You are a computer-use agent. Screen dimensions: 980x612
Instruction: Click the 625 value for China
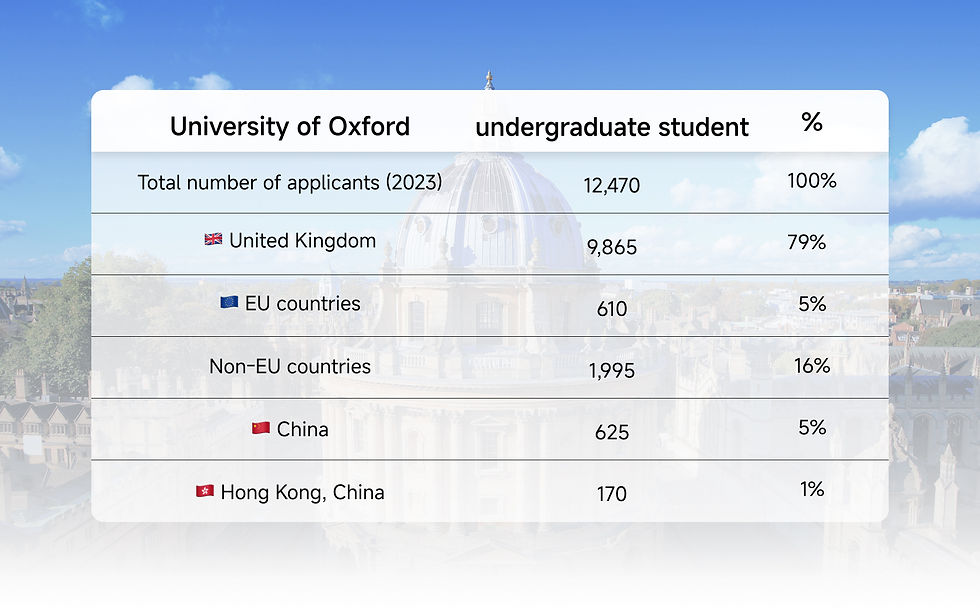tap(612, 433)
